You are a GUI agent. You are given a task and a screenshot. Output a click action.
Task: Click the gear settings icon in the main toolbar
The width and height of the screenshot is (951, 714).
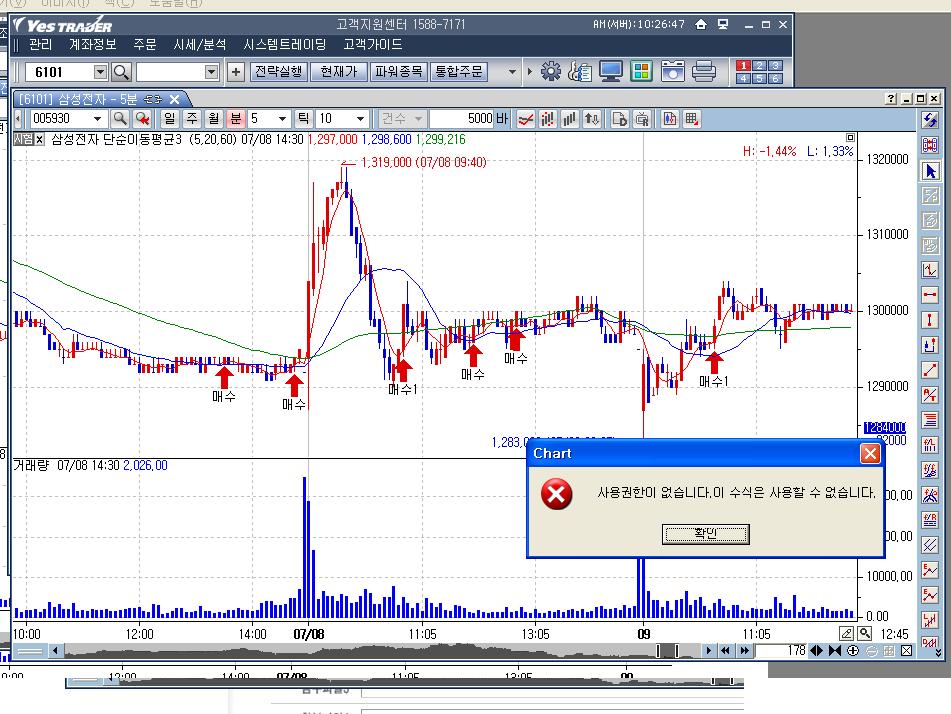coord(551,72)
